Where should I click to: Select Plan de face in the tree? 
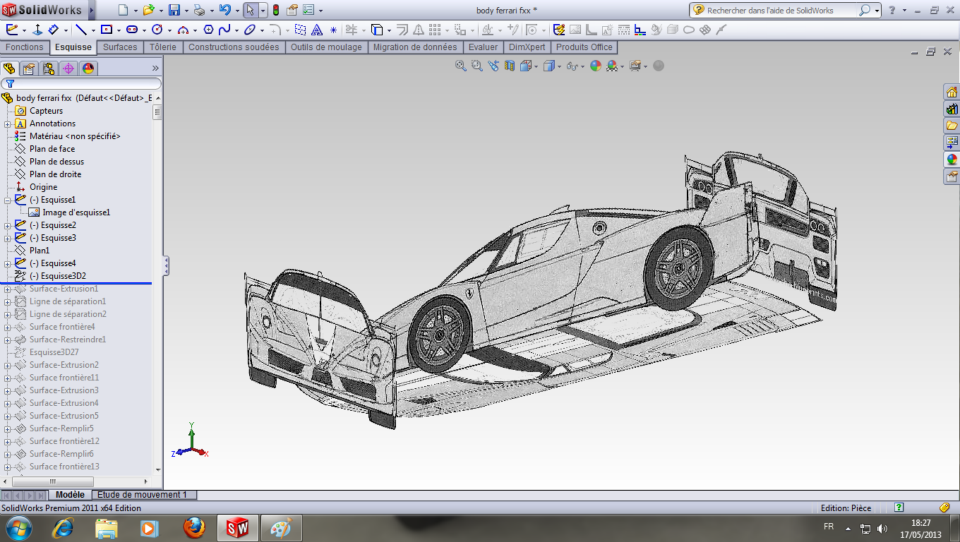(52, 149)
